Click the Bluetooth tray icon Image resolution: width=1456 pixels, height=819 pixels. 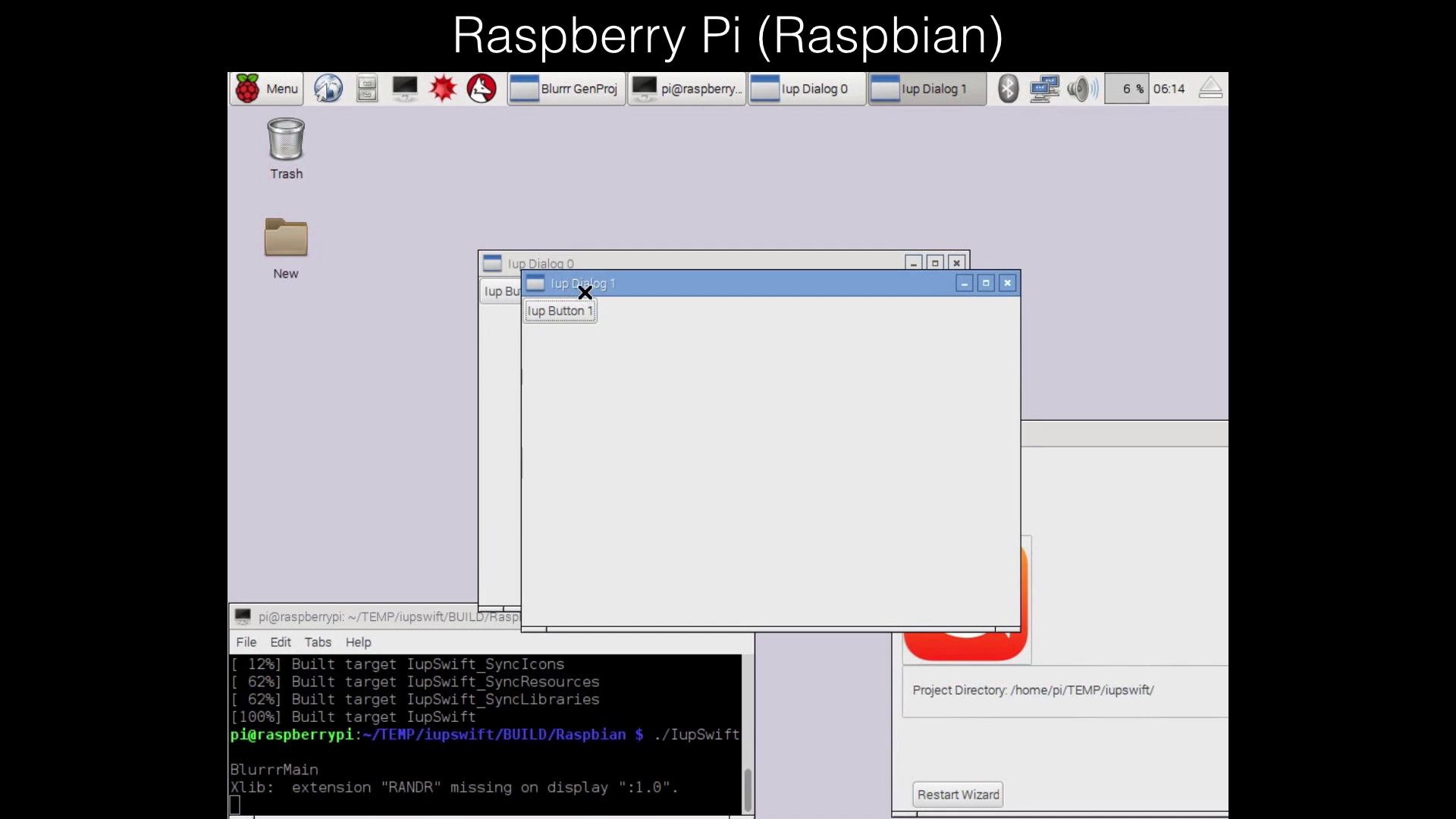point(1008,89)
